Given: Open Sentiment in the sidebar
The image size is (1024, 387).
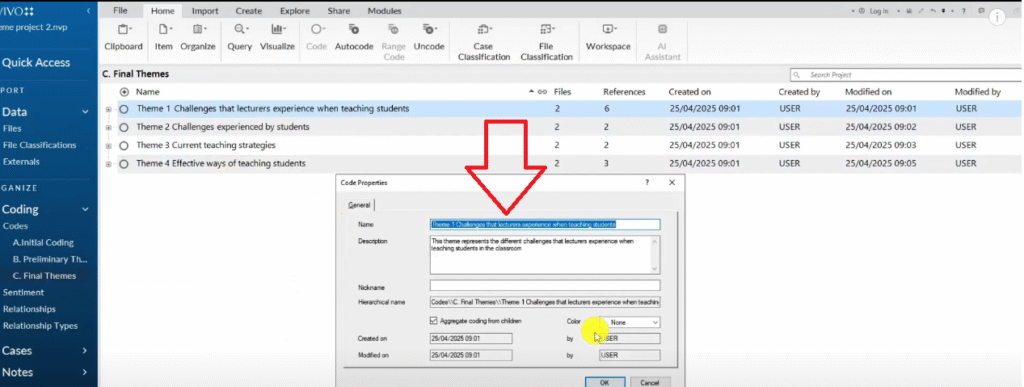Looking at the screenshot, I should click(24, 292).
